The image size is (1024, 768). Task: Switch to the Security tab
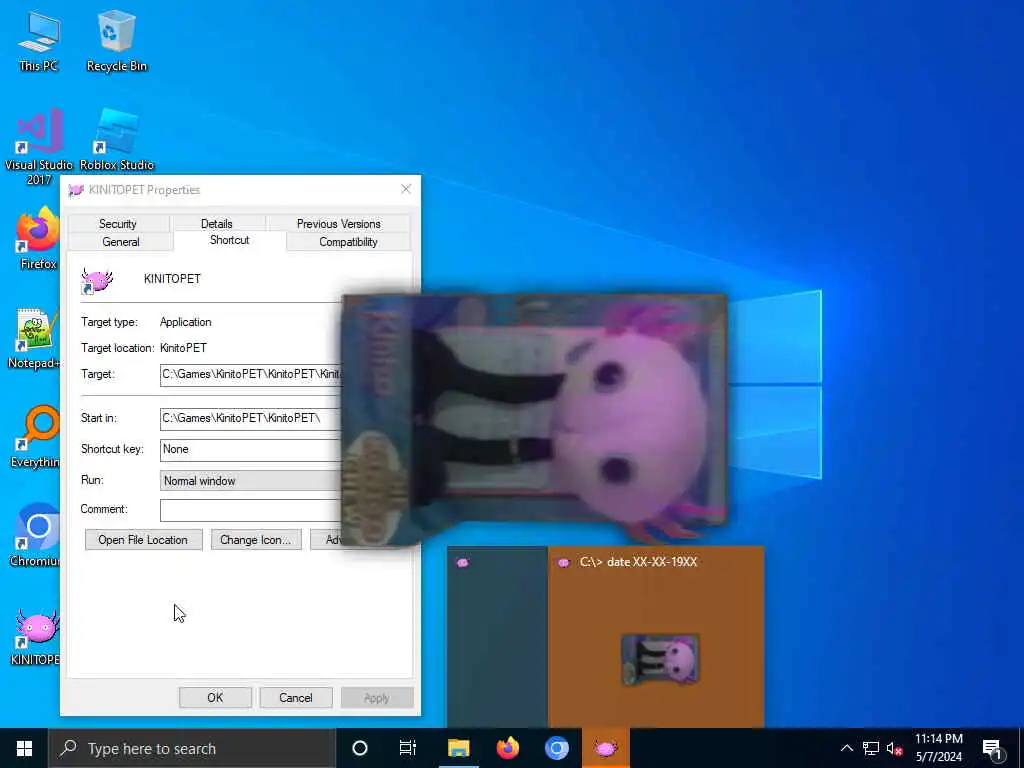point(118,223)
